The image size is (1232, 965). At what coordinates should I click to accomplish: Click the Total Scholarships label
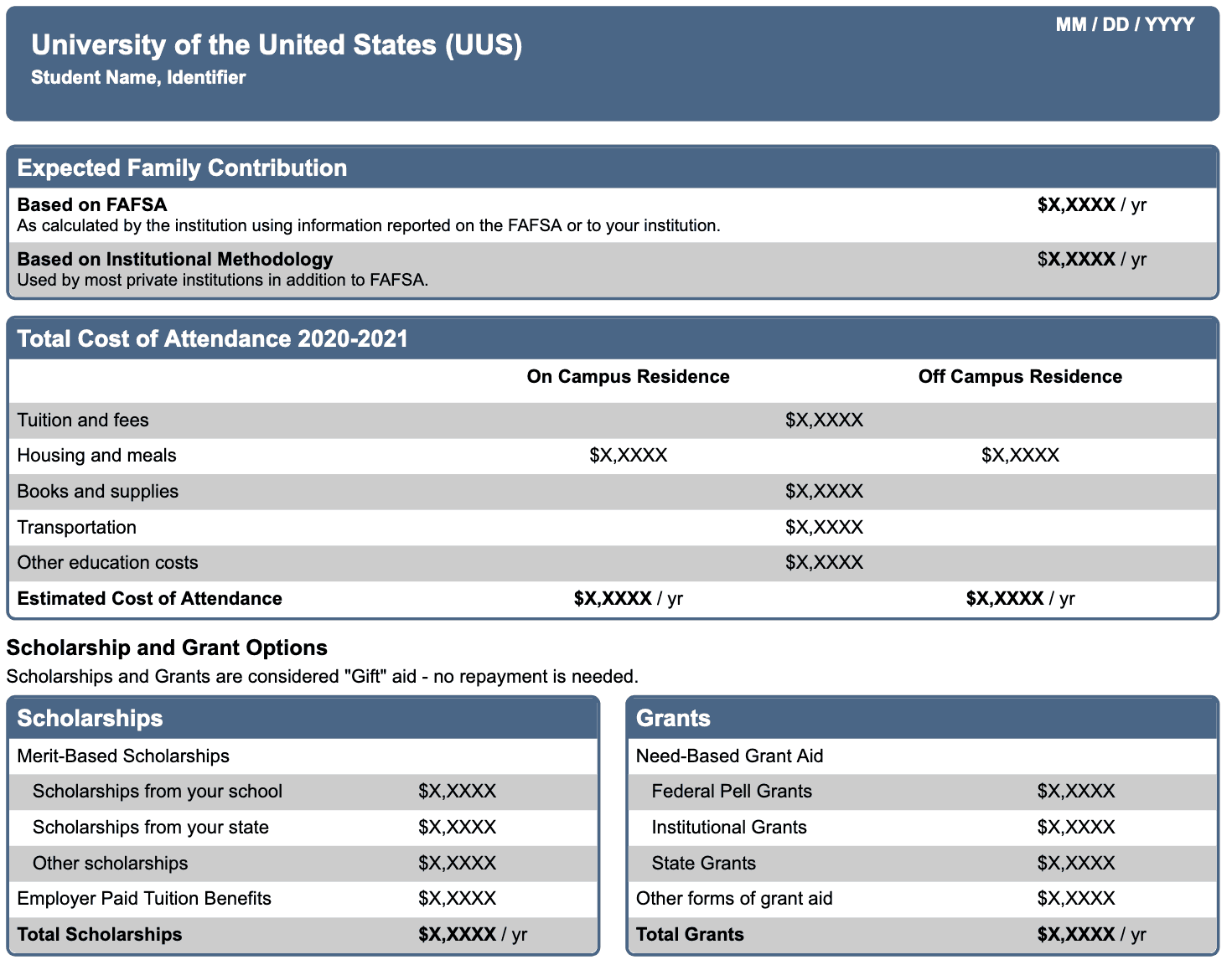coord(99,935)
